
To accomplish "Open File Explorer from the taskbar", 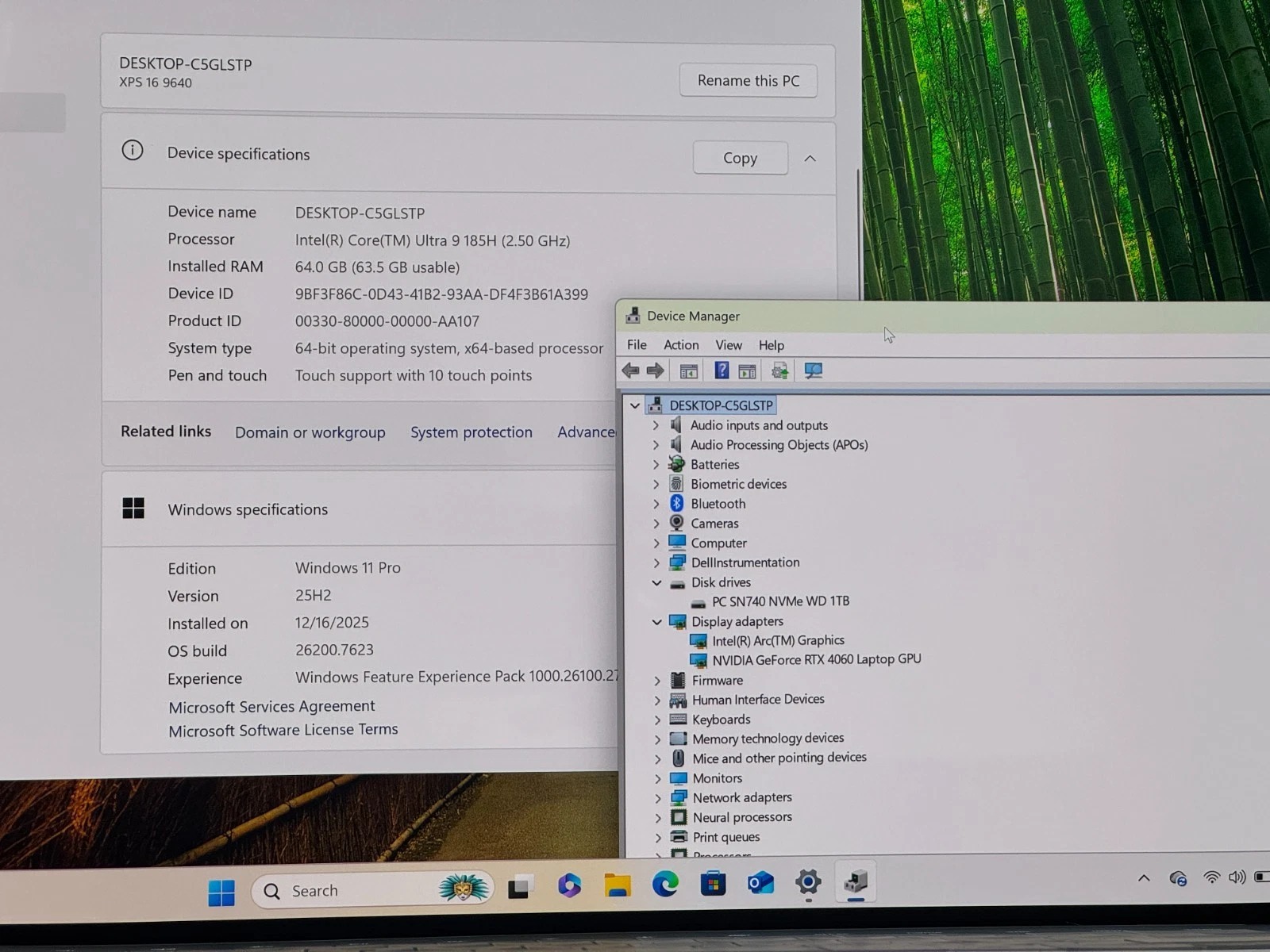I will [x=618, y=885].
